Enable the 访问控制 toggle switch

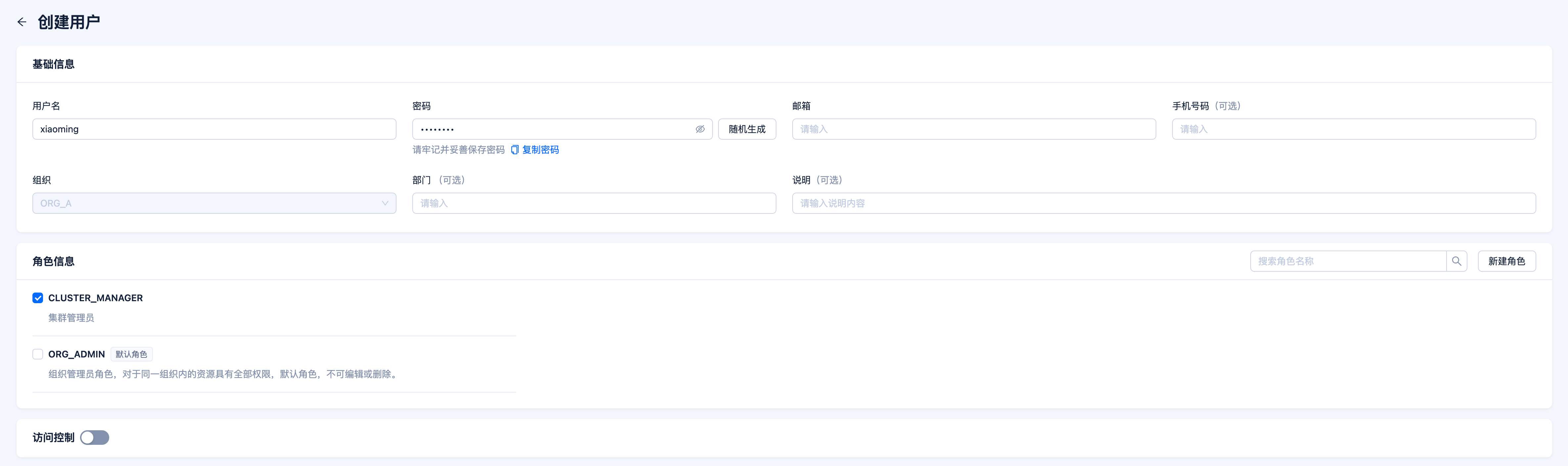pos(95,438)
